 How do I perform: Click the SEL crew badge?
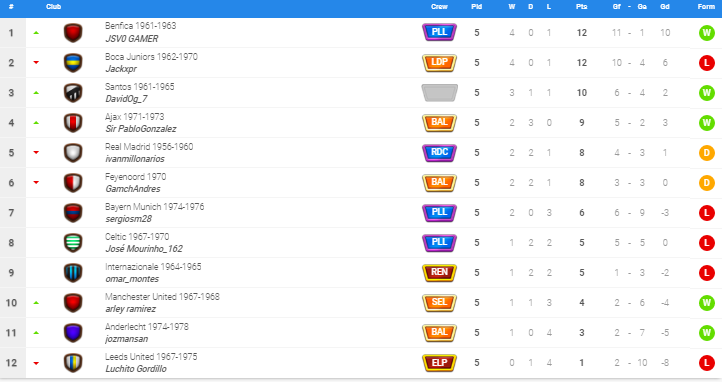point(439,302)
